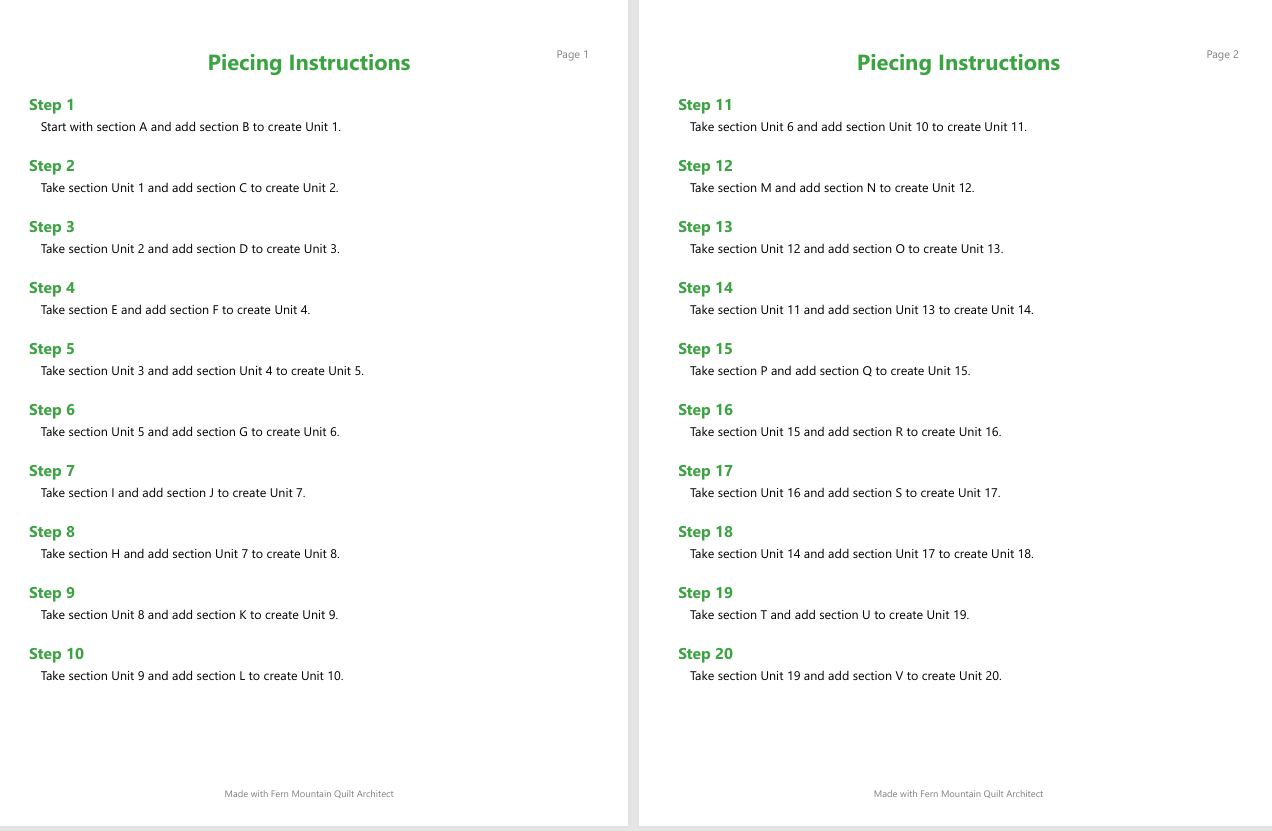This screenshot has width=1272, height=831.
Task: Click the instruction line creating Unit 18
Action: (862, 554)
